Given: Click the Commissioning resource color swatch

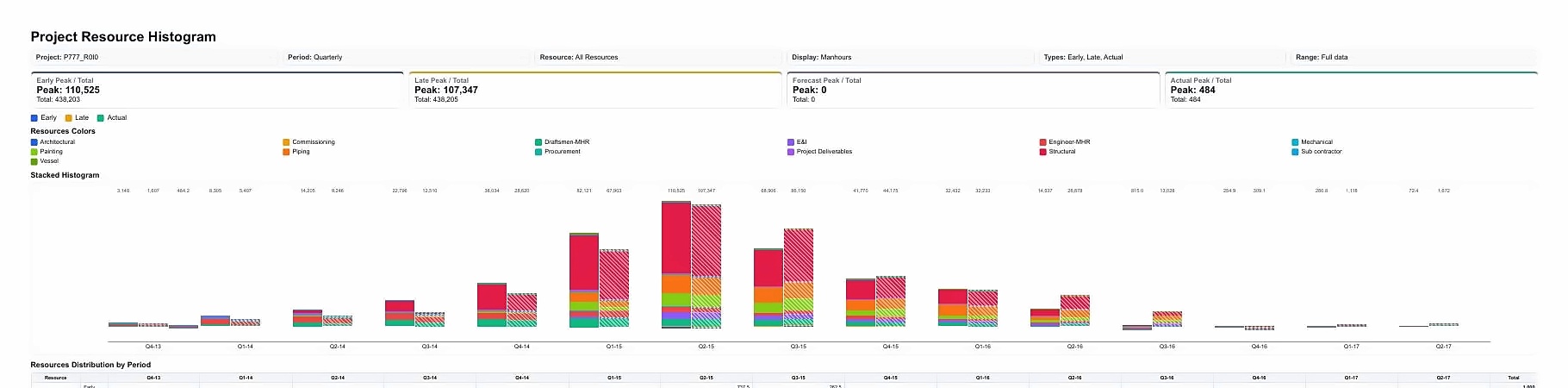Looking at the screenshot, I should click(x=286, y=142).
